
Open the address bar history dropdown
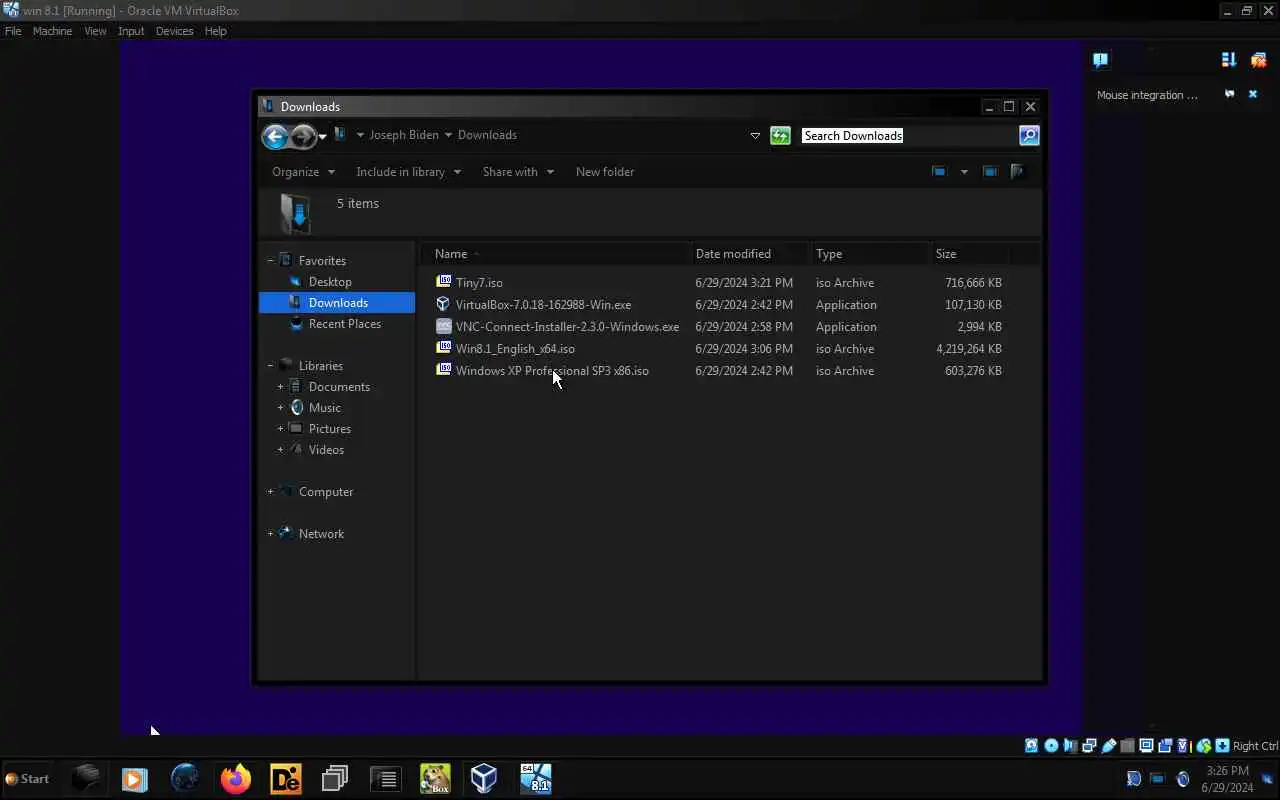(x=755, y=136)
